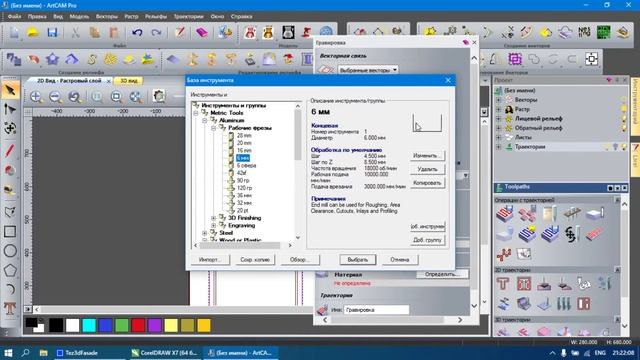This screenshot has height=360, width=640.
Task: Click the toolpath name field Гравировка
Action: (x=376, y=310)
